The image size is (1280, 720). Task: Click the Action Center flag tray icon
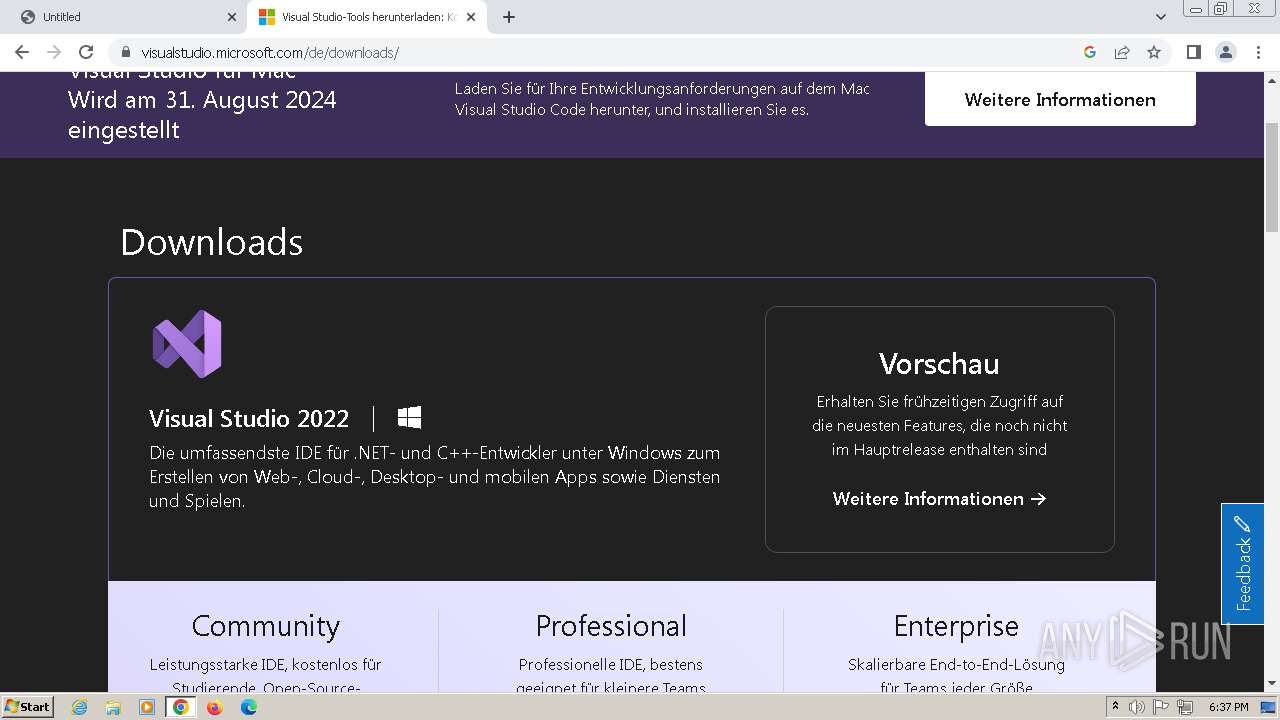(1162, 707)
